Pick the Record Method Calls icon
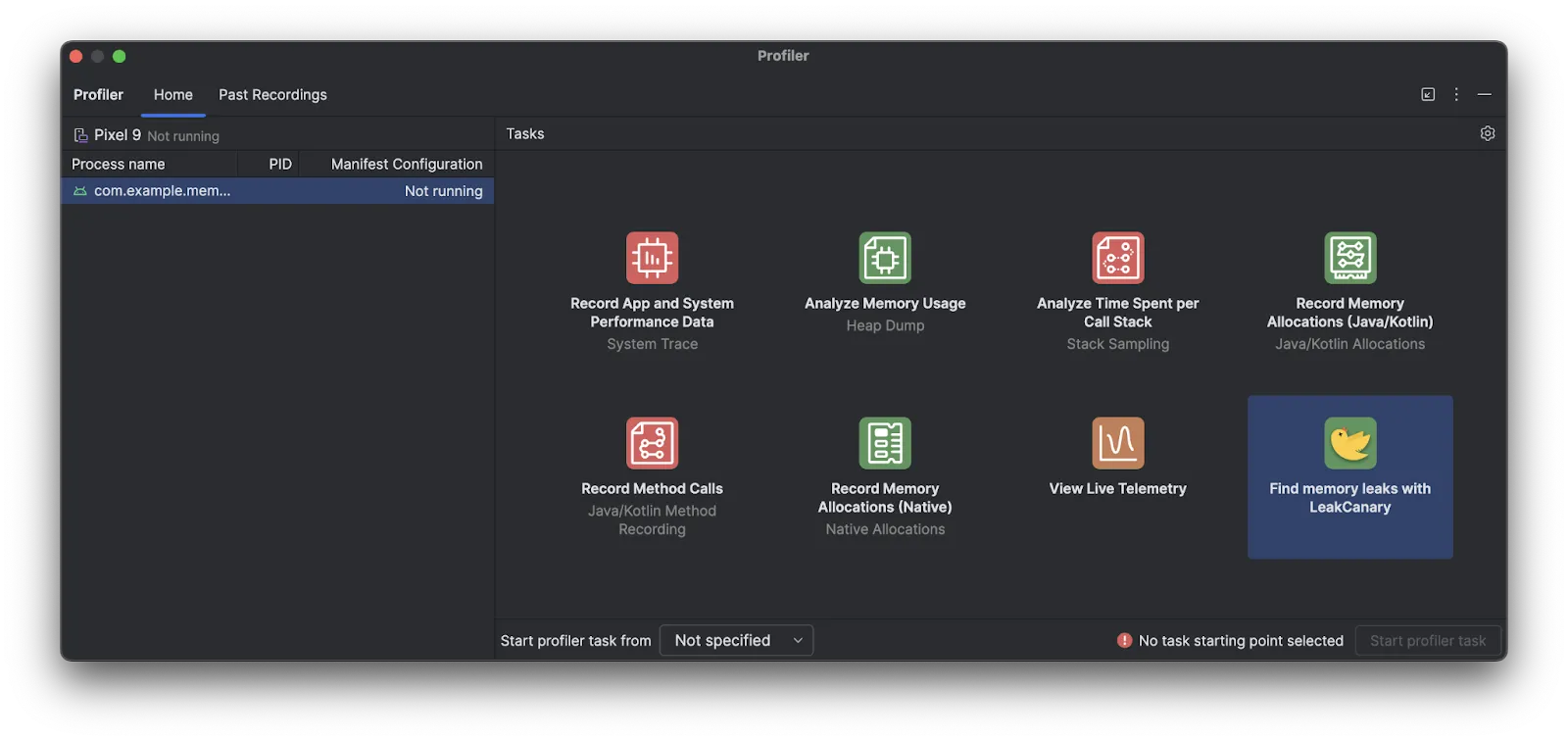The width and height of the screenshot is (1568, 741). pyautogui.click(x=652, y=443)
